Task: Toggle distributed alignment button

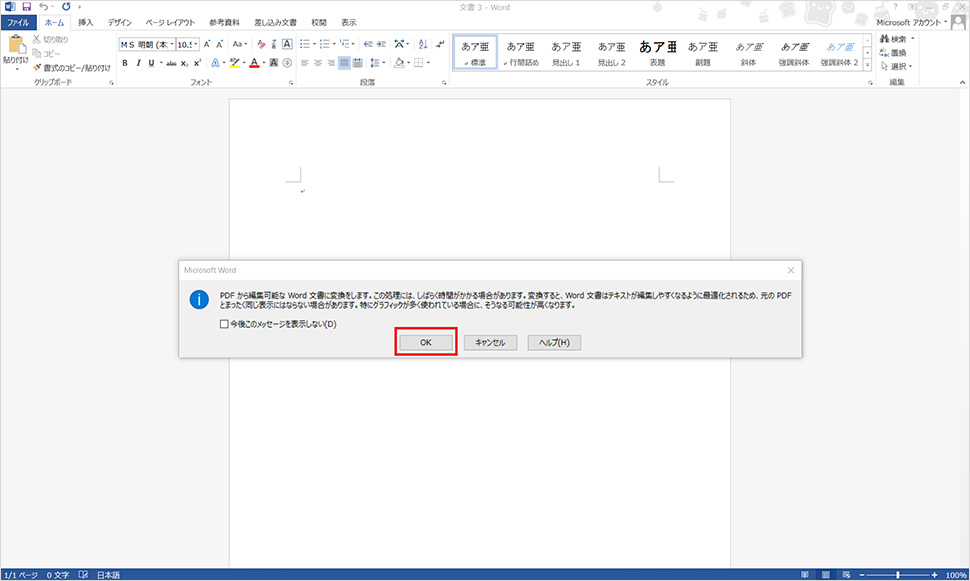Action: [358, 63]
